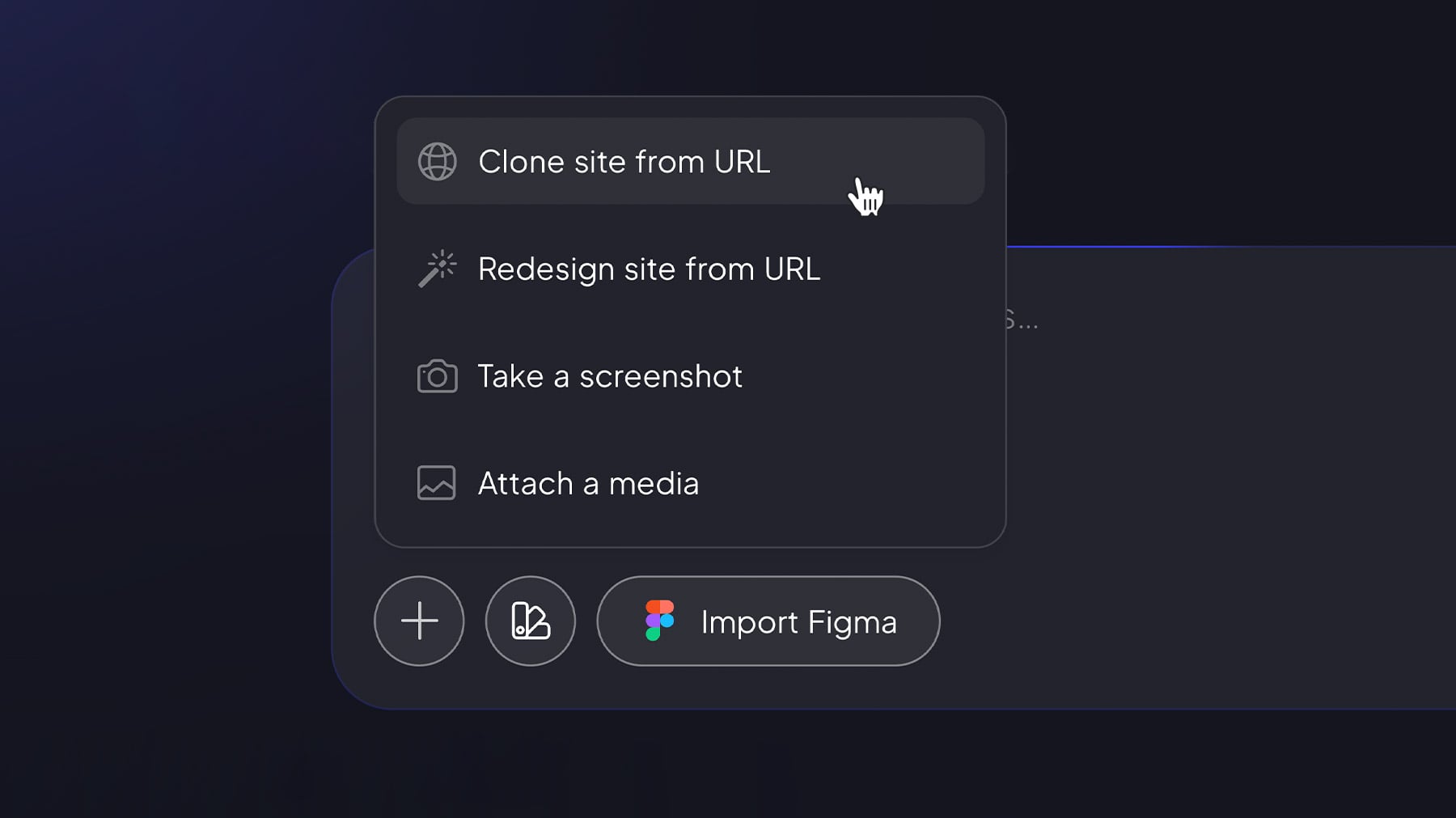1456x818 pixels.
Task: Choose 'Attach a media' from the menu
Action: pyautogui.click(x=690, y=483)
